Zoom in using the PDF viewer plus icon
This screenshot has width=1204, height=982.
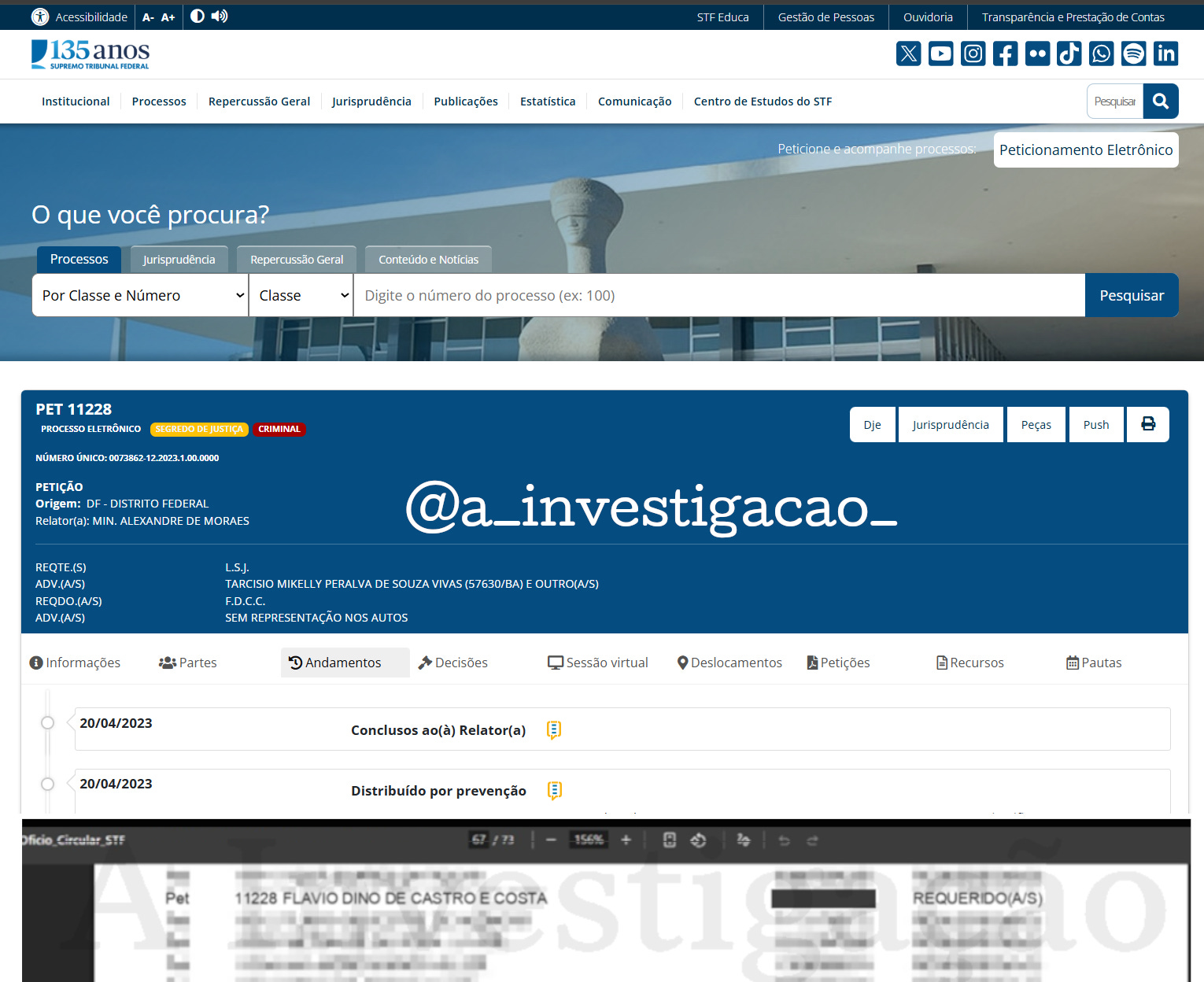point(626,840)
